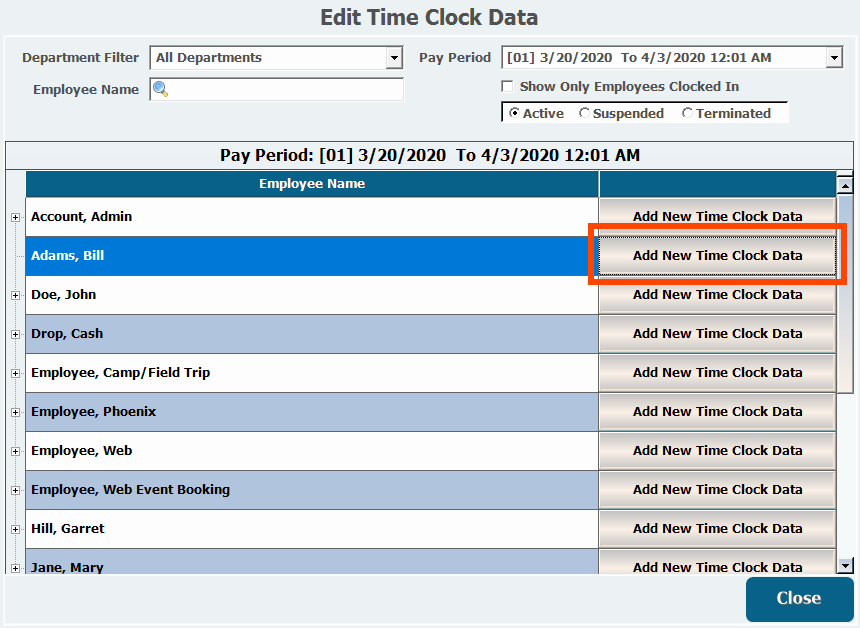Select the Active radio button
The width and height of the screenshot is (860, 628).
tap(514, 114)
